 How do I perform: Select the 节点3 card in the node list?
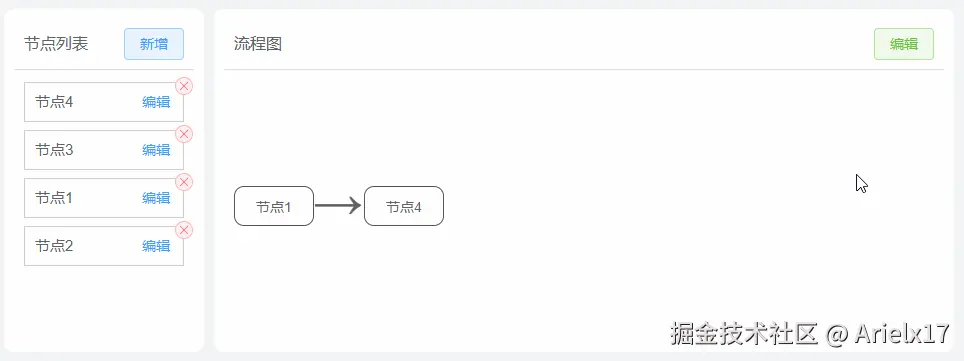click(x=104, y=150)
